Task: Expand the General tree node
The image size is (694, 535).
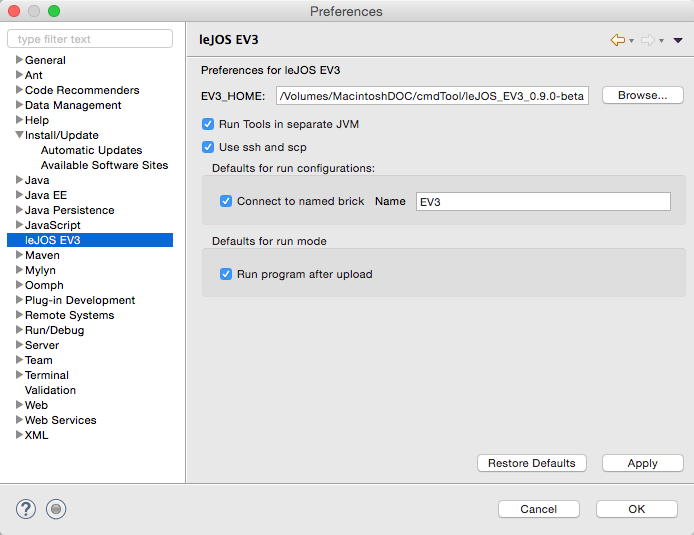Action: [x=19, y=59]
